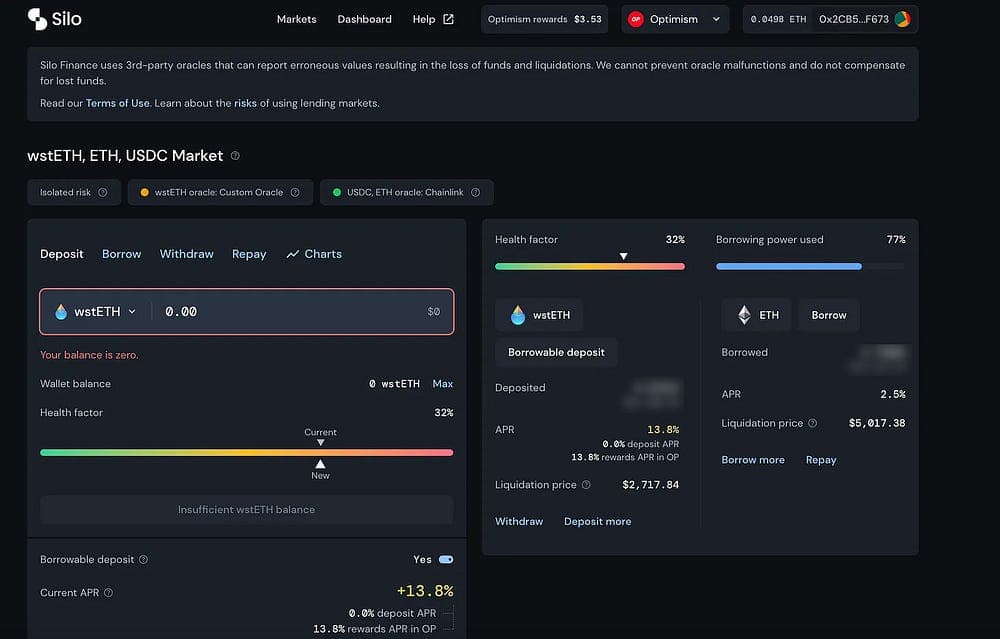
Task: Open USDC, ETH Chainlink oracle info icon
Action: coord(475,192)
